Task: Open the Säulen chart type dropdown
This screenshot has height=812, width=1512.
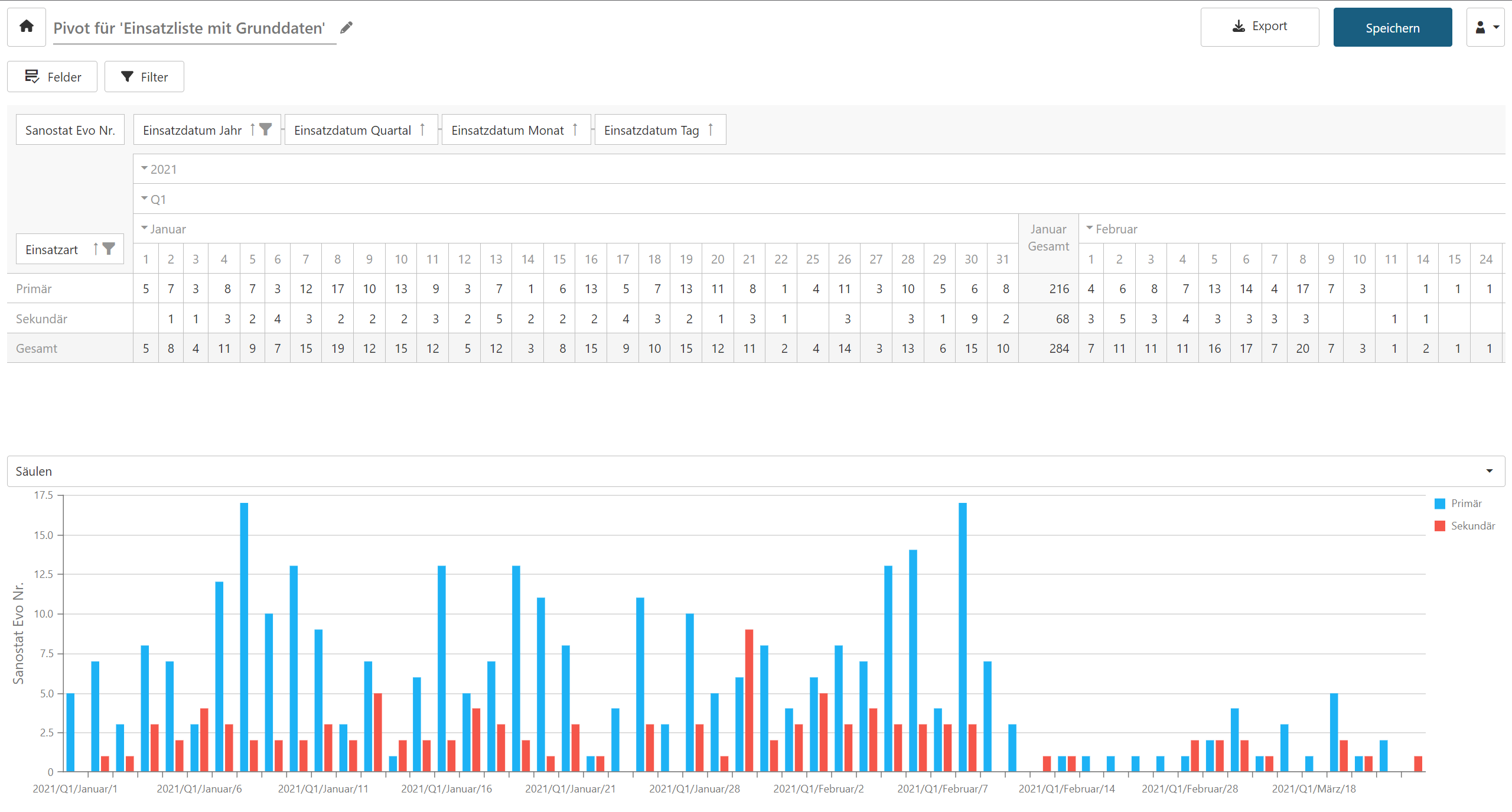Action: 756,471
